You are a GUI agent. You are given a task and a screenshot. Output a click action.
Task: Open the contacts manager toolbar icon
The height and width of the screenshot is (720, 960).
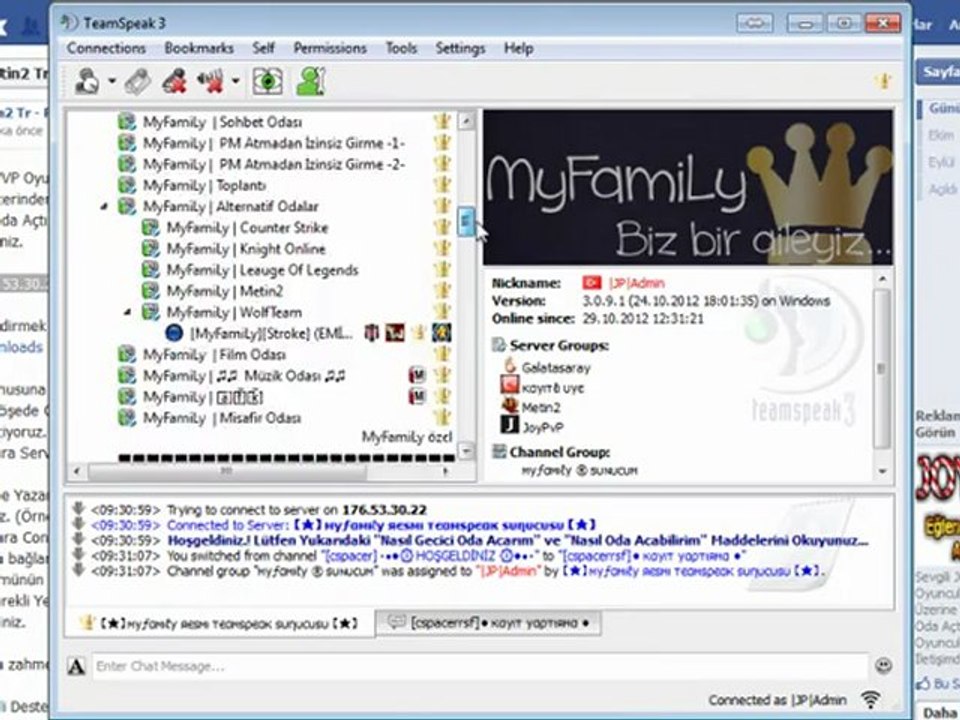click(x=310, y=81)
